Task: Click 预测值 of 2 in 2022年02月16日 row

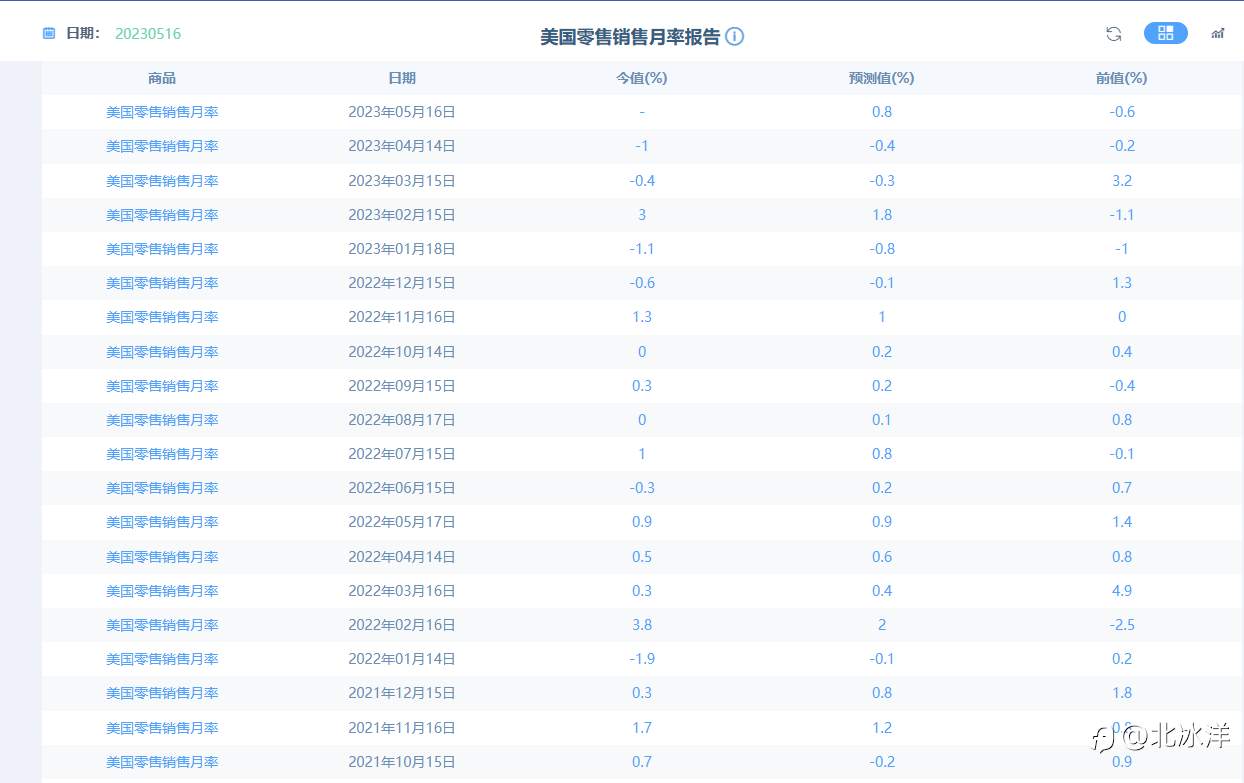Action: pyautogui.click(x=882, y=625)
